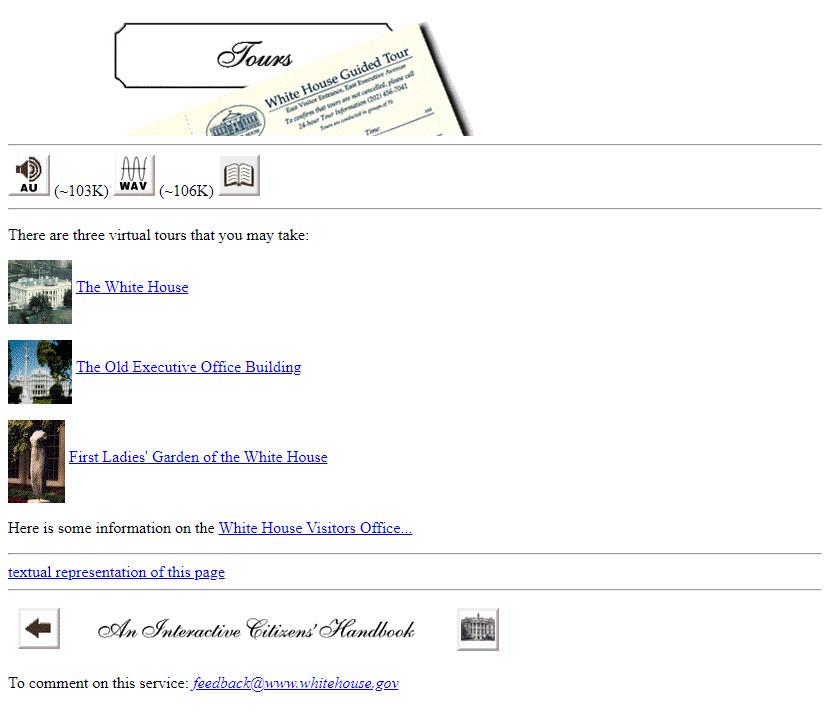Click the Tours script title

pos(254,55)
